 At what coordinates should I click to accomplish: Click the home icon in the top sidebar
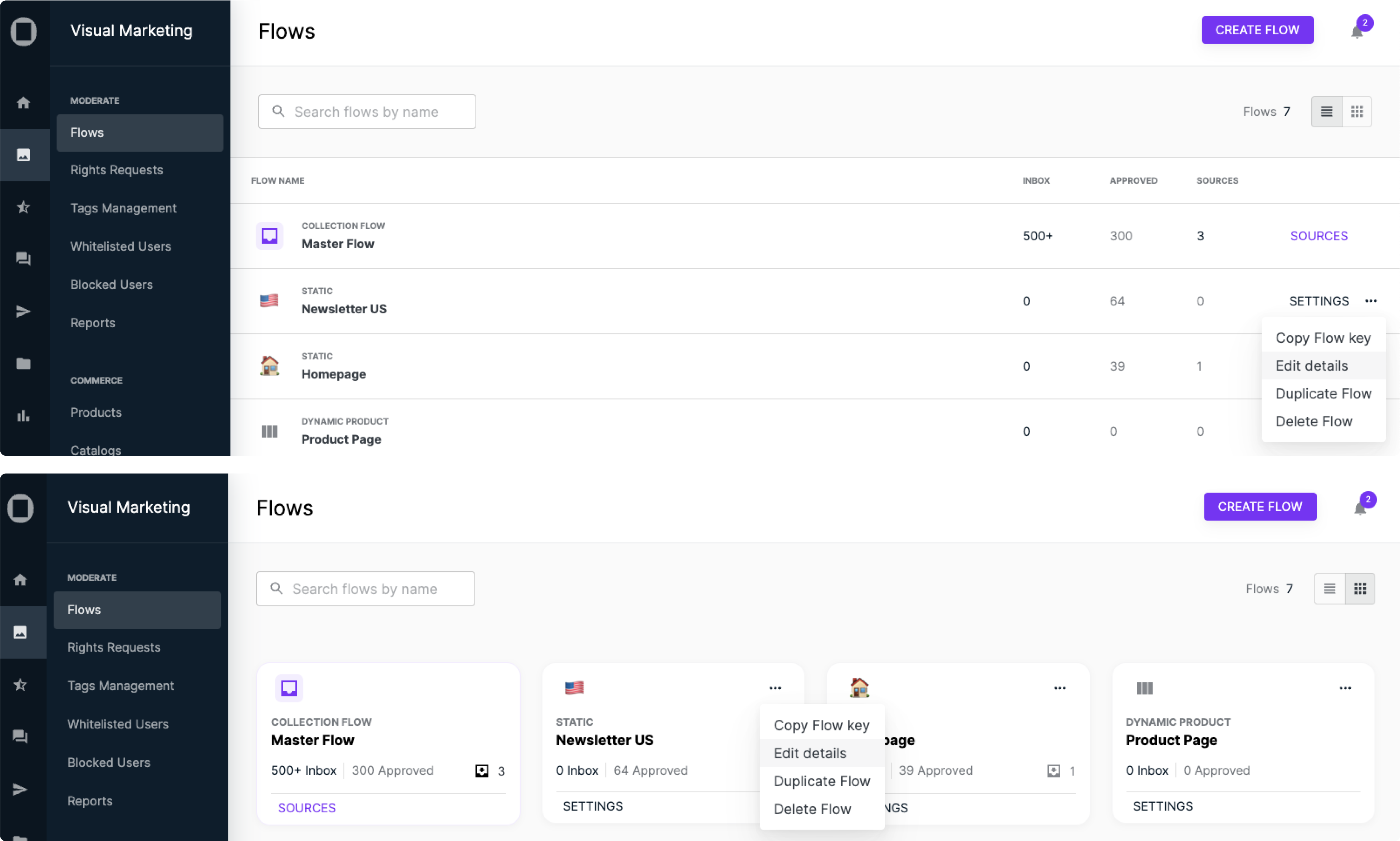(x=23, y=103)
